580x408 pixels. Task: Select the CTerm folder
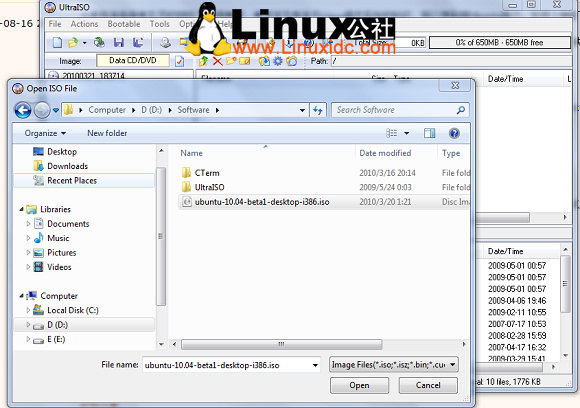[207, 173]
